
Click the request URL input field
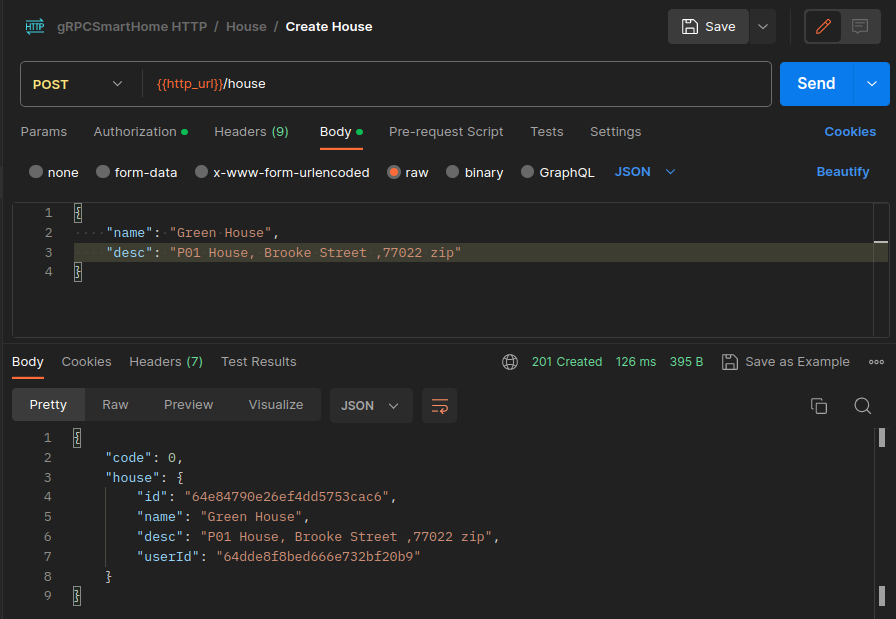click(x=457, y=84)
